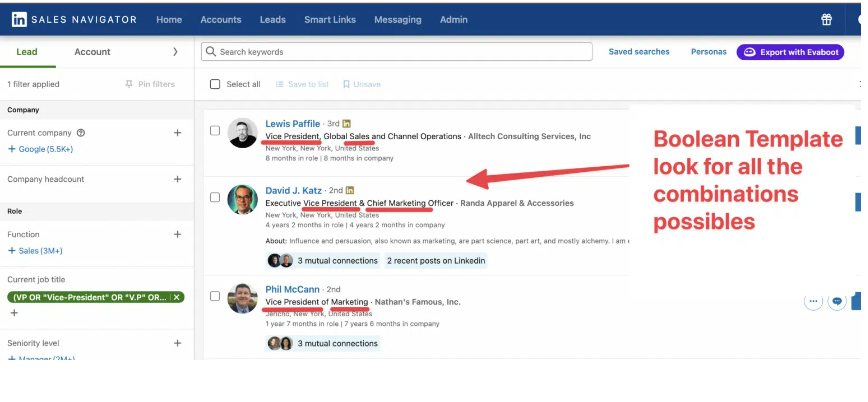Click the search magnifier icon
The width and height of the screenshot is (868, 402).
click(x=211, y=51)
